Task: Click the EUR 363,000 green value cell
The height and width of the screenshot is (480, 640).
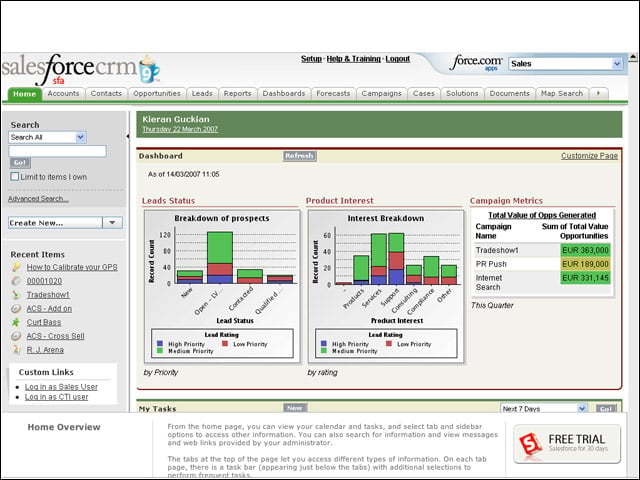Action: 585,250
